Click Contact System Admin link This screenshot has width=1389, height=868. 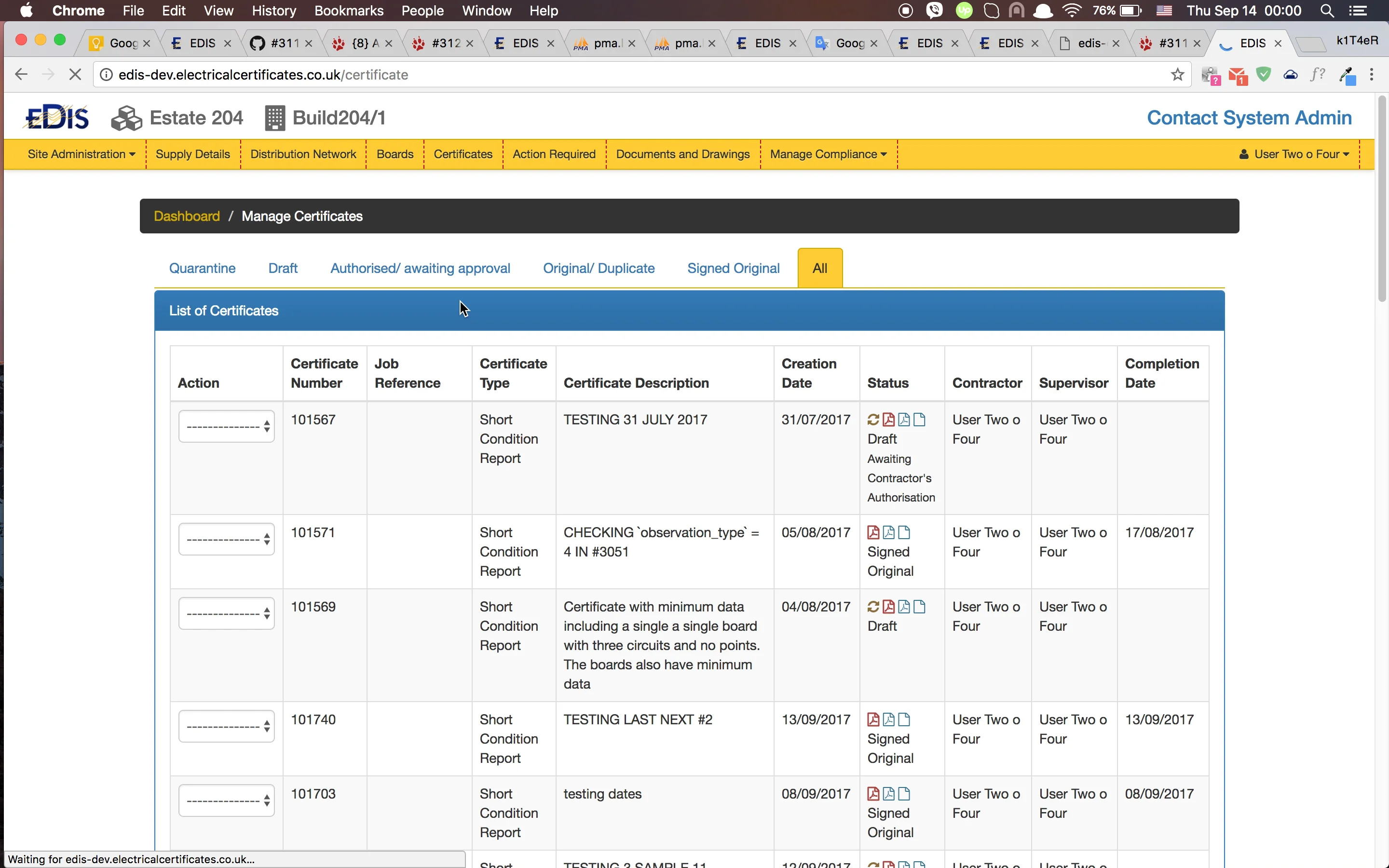[1249, 118]
